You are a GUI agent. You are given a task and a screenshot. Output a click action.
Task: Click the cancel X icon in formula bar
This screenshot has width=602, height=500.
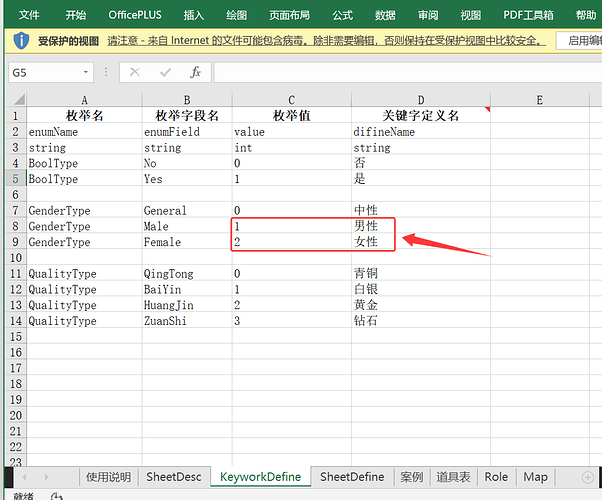[x=135, y=72]
